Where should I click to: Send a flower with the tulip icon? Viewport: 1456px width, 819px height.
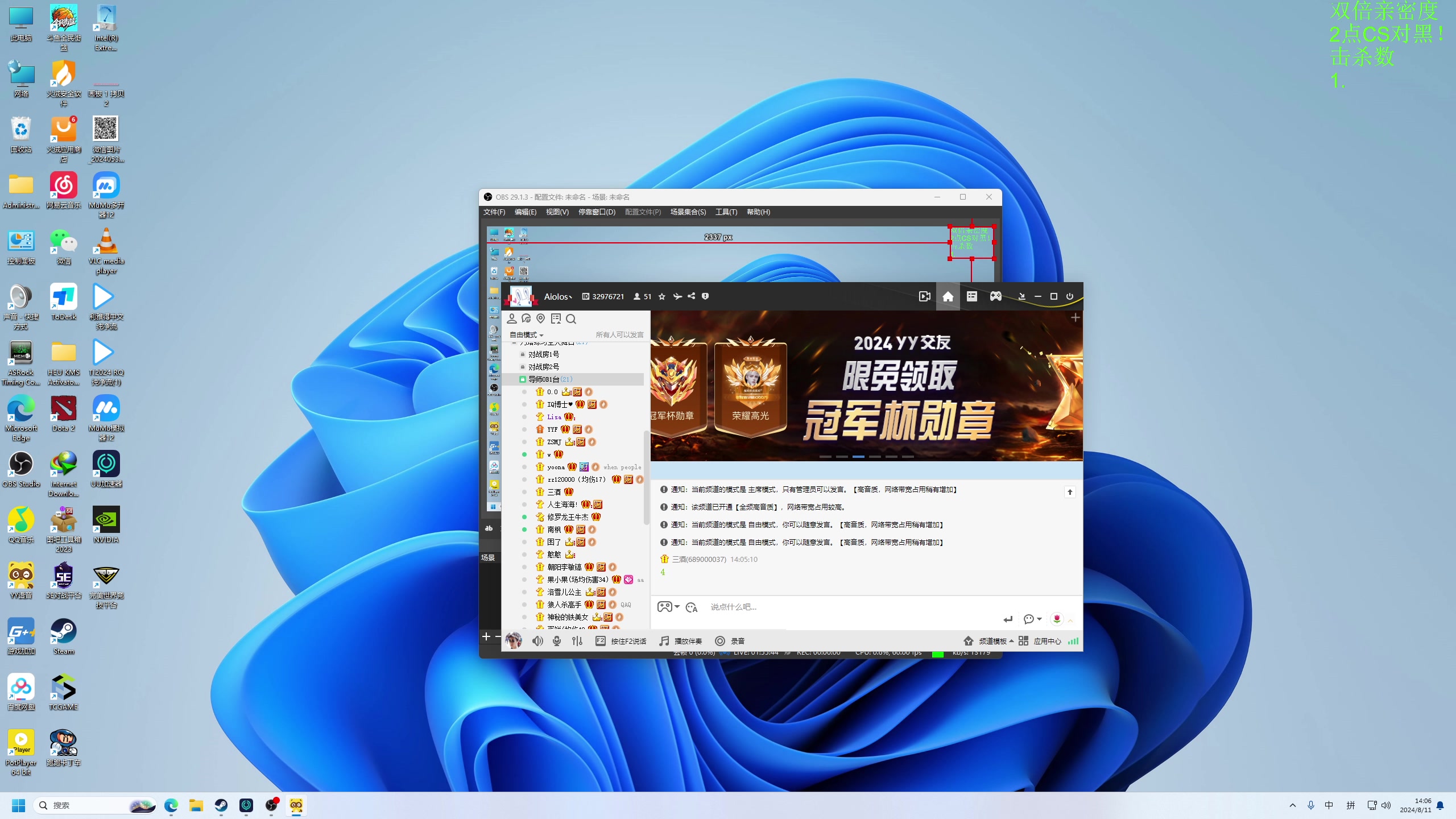point(1057,619)
